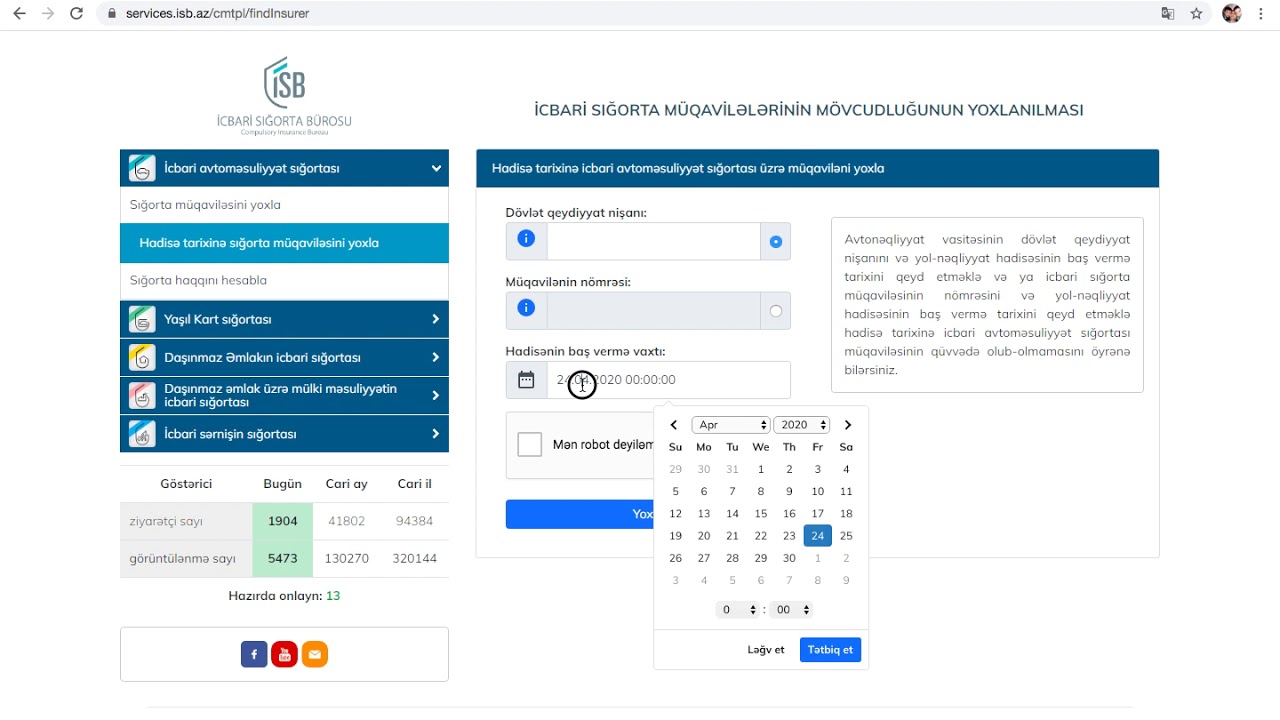
Task: Open the Chrome profile avatar
Action: 1232,14
